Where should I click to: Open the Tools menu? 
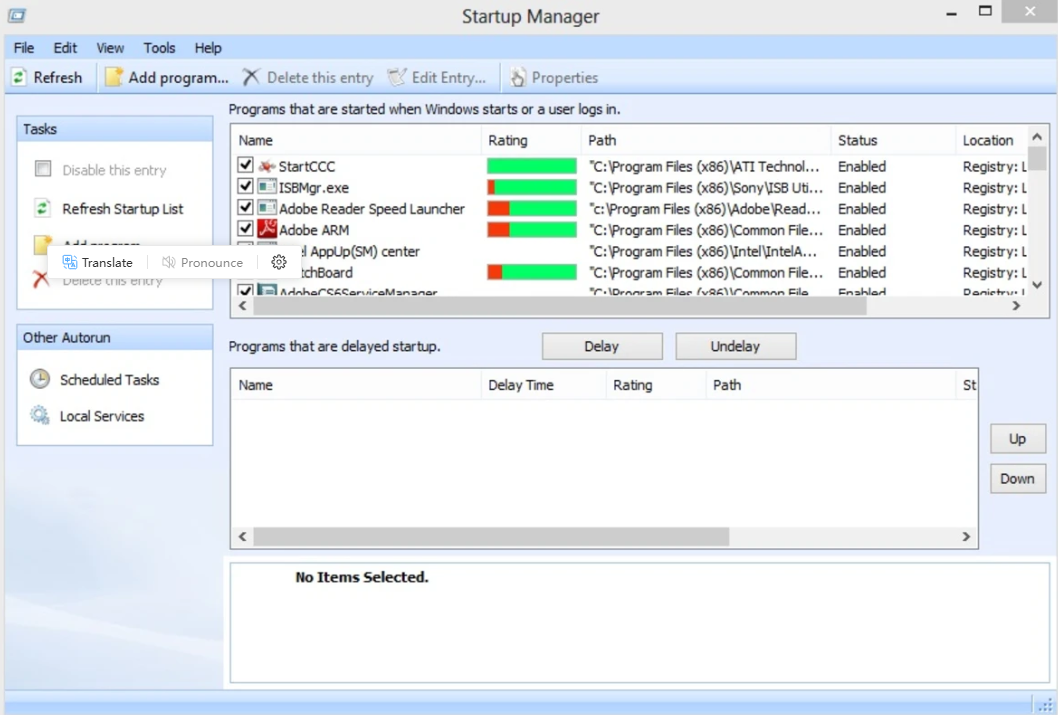click(159, 48)
